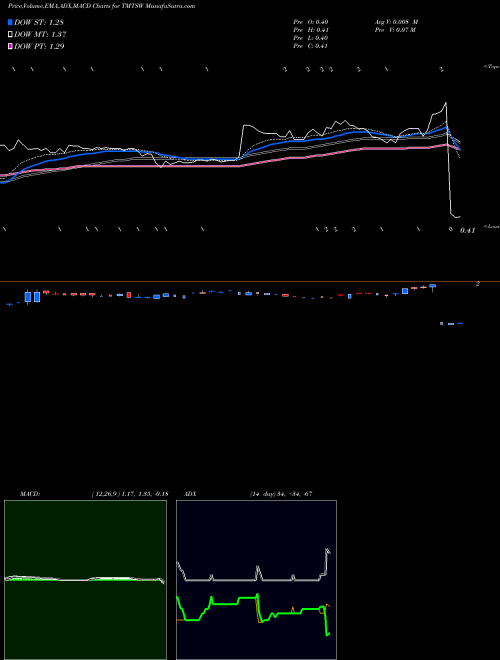Click the 'Pre L: 0.40' low value

pyautogui.click(x=311, y=38)
